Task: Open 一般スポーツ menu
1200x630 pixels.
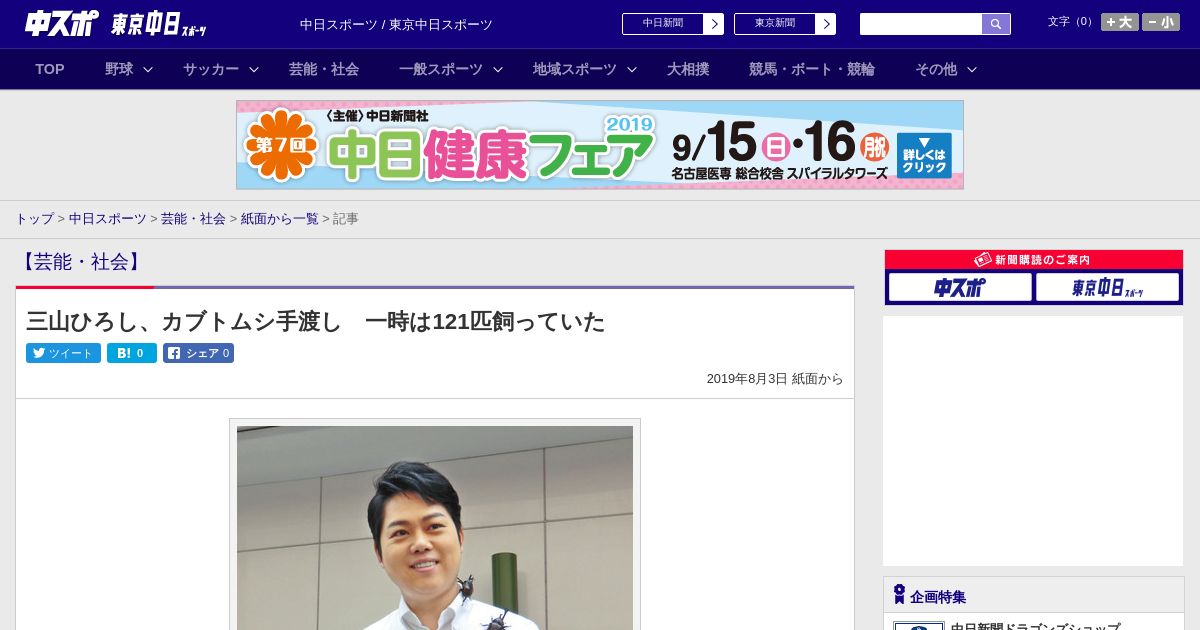Action: pos(441,69)
